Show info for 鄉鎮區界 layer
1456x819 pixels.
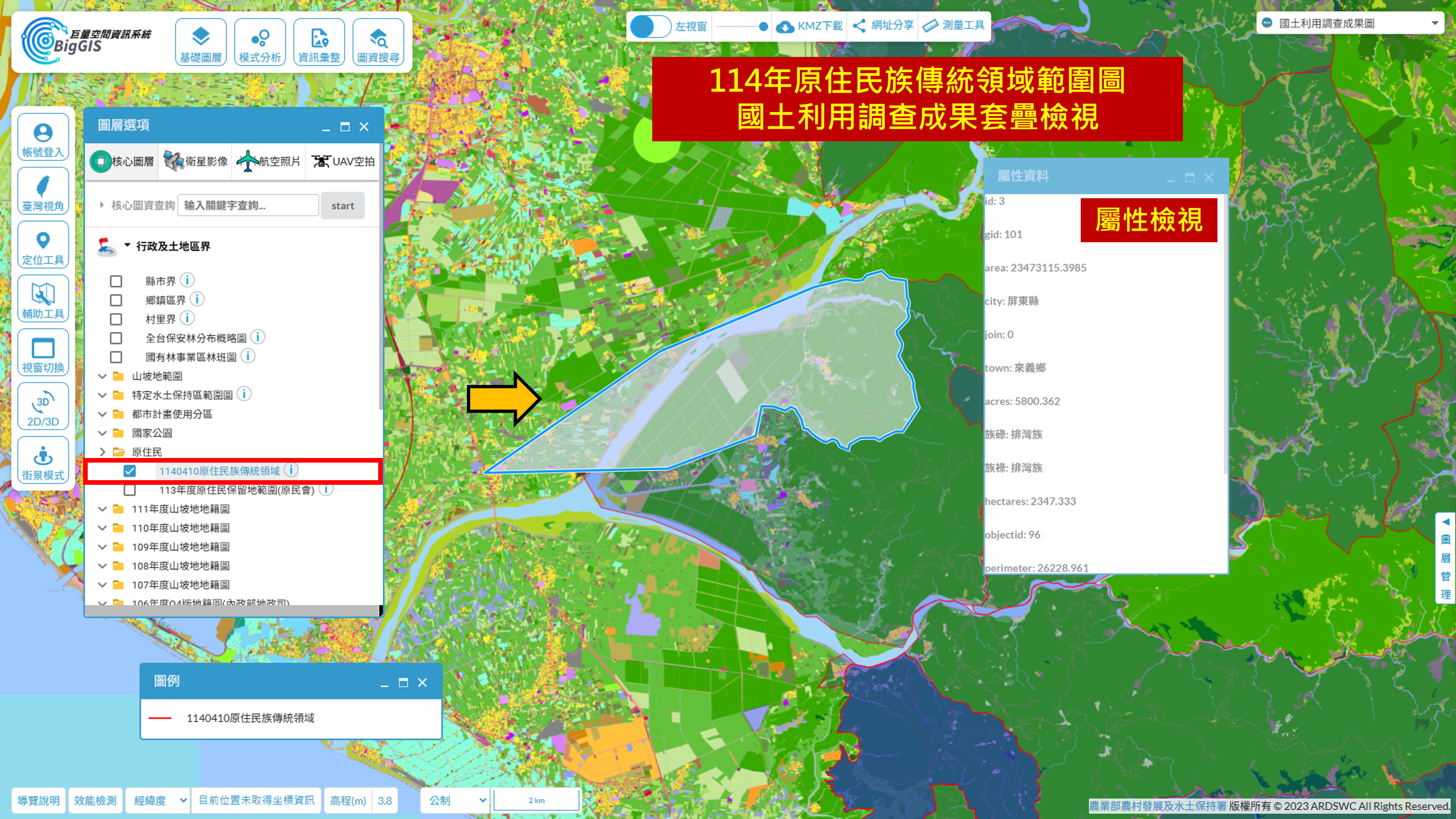coord(197,298)
